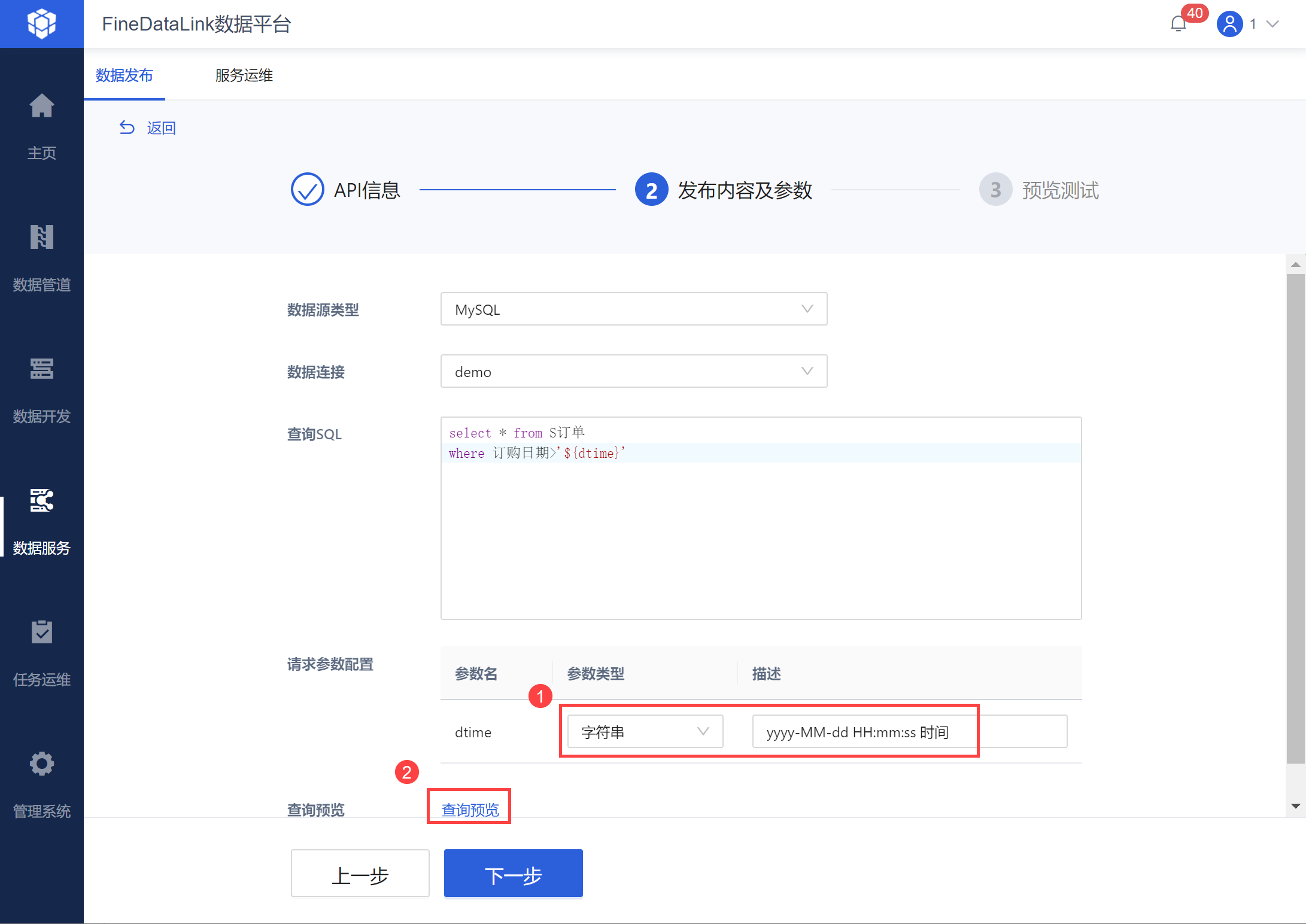This screenshot has width=1306, height=924.
Task: Click the 查询预览 link
Action: tap(470, 809)
